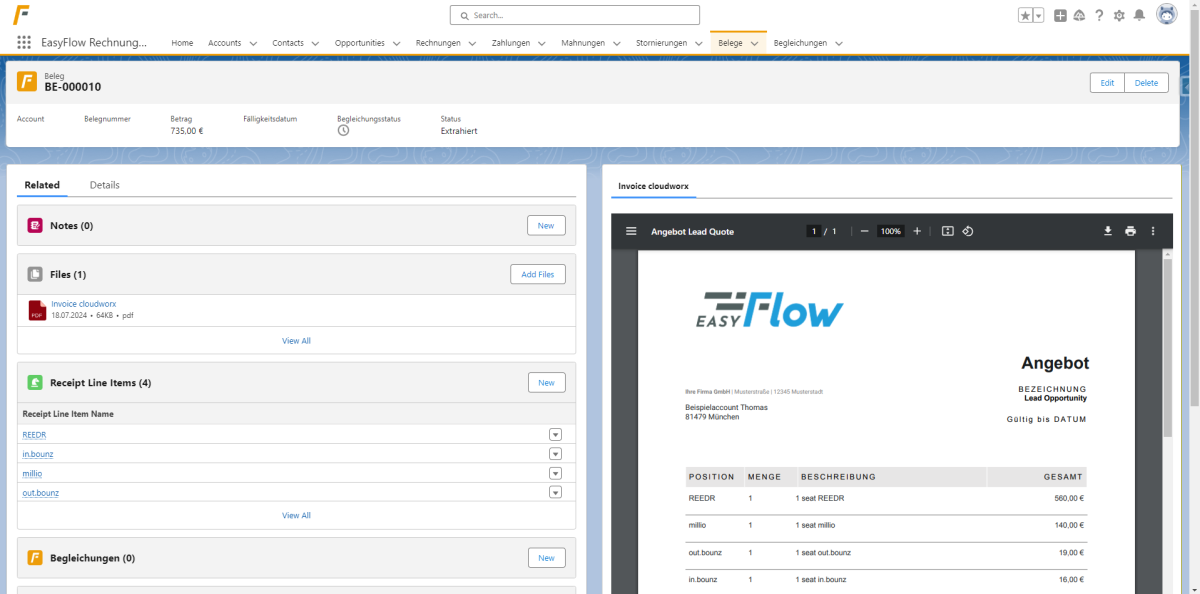The height and width of the screenshot is (594, 1200).
Task: Expand the Rechnungen tab dropdown chevron
Action: (x=472, y=43)
